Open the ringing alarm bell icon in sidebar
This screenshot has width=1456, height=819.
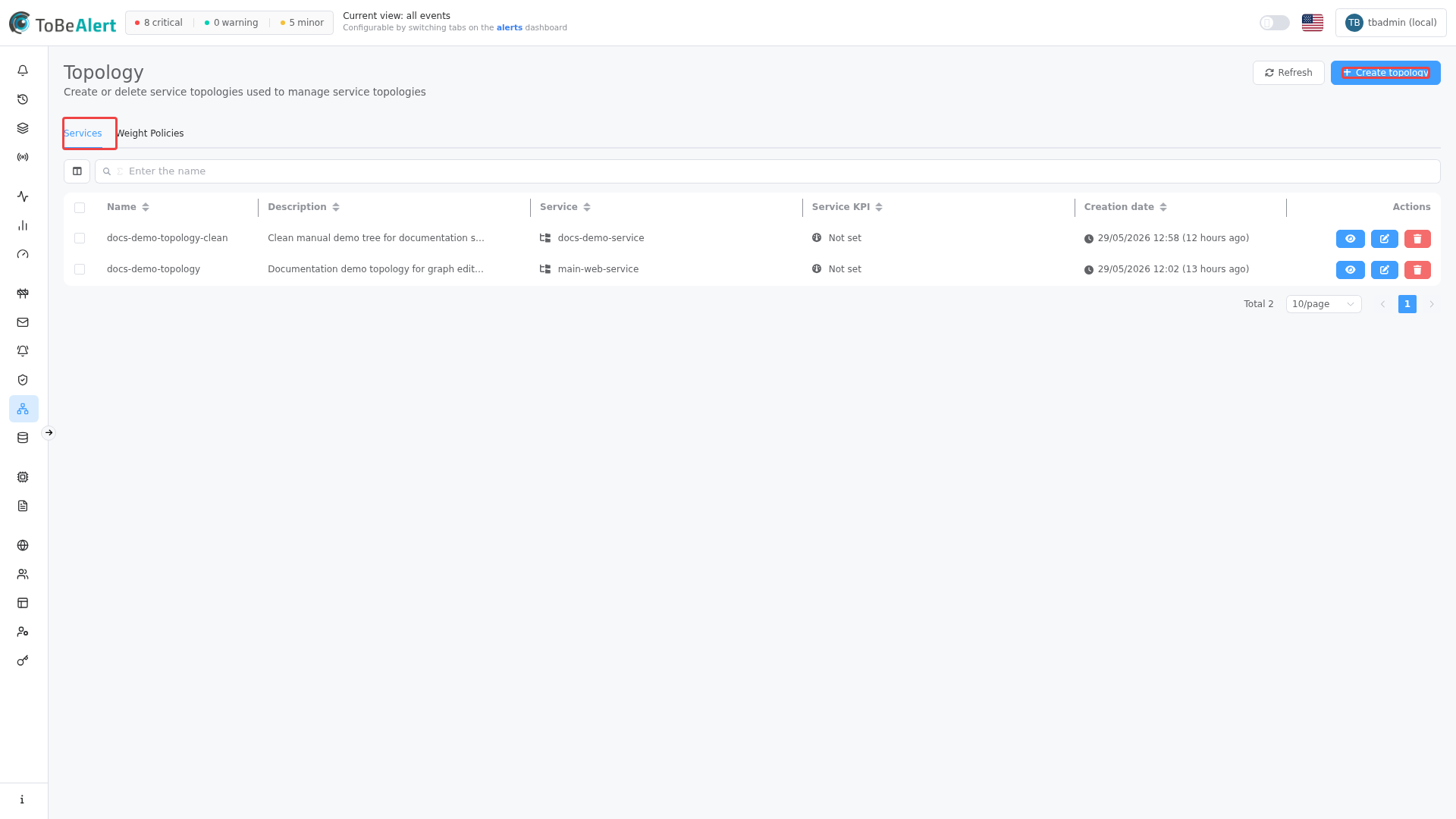click(23, 351)
